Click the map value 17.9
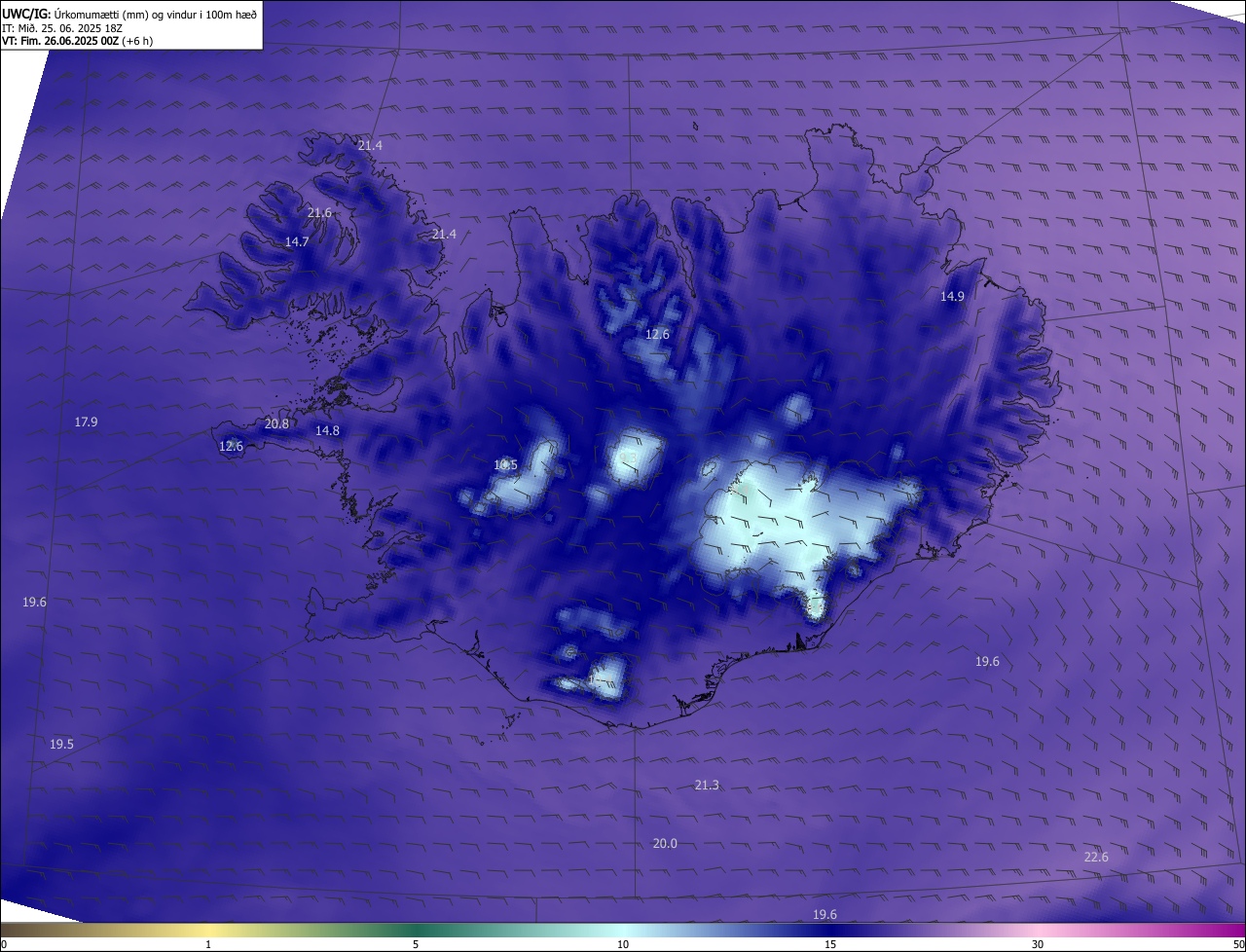 [86, 421]
